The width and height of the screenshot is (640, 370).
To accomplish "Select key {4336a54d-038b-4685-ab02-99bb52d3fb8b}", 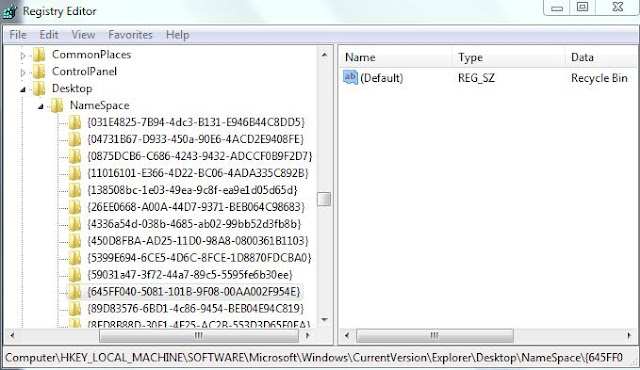I will [x=194, y=224].
